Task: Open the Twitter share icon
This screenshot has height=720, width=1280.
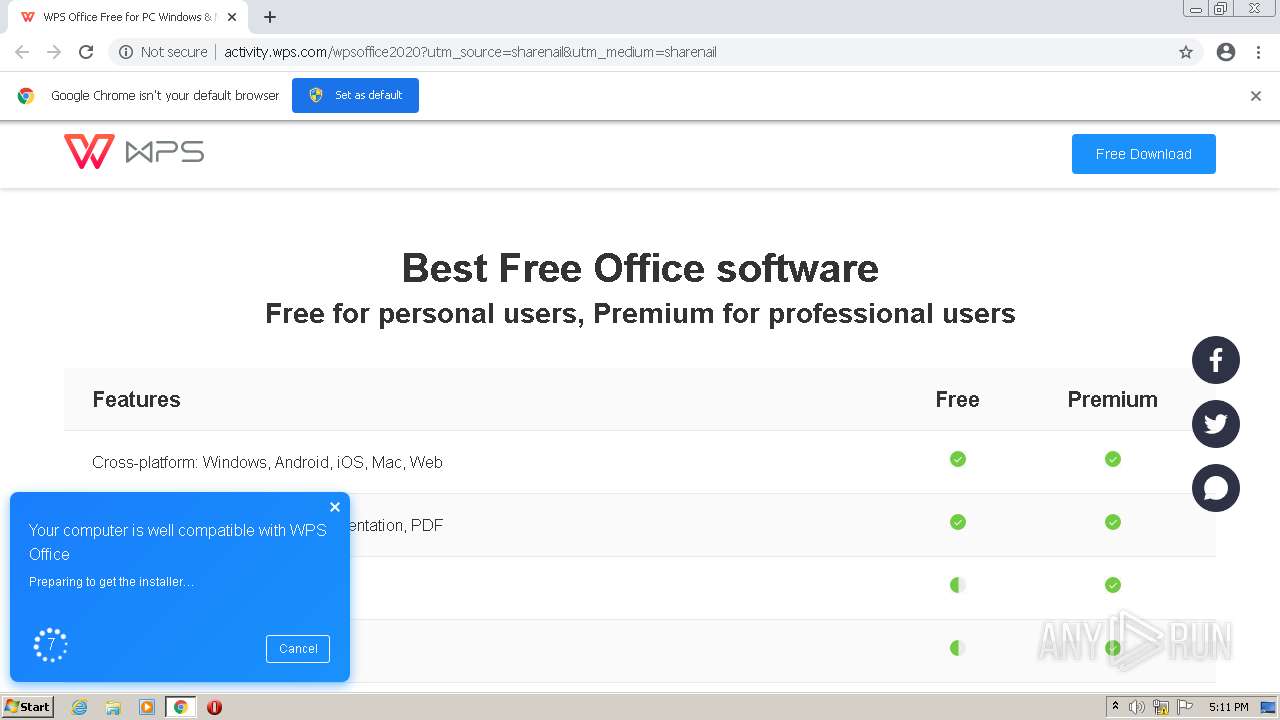Action: coord(1216,424)
